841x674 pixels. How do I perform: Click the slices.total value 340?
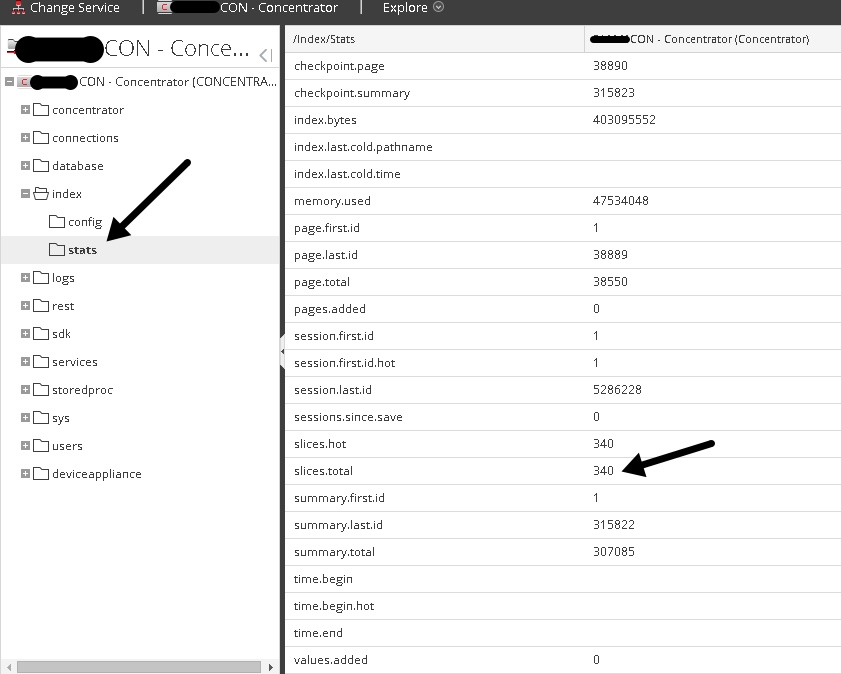point(603,470)
